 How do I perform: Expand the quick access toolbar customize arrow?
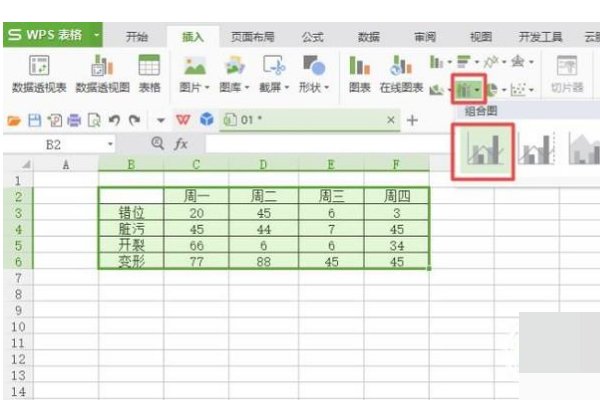(x=161, y=121)
